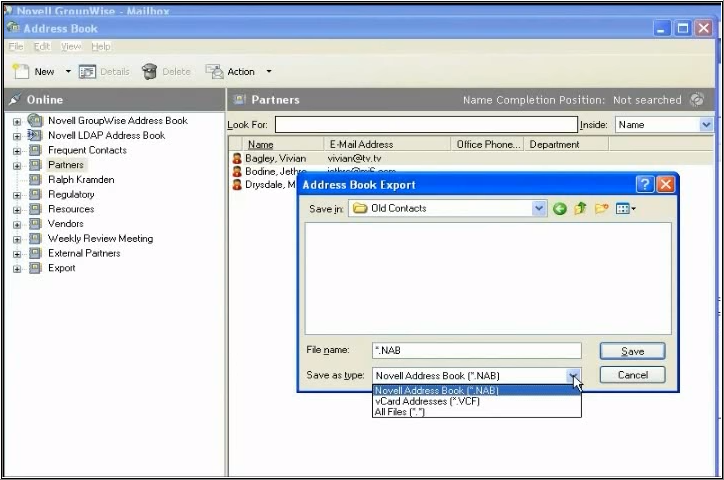This screenshot has height=480, width=724.
Task: Click the Resources book icon
Action: click(35, 209)
